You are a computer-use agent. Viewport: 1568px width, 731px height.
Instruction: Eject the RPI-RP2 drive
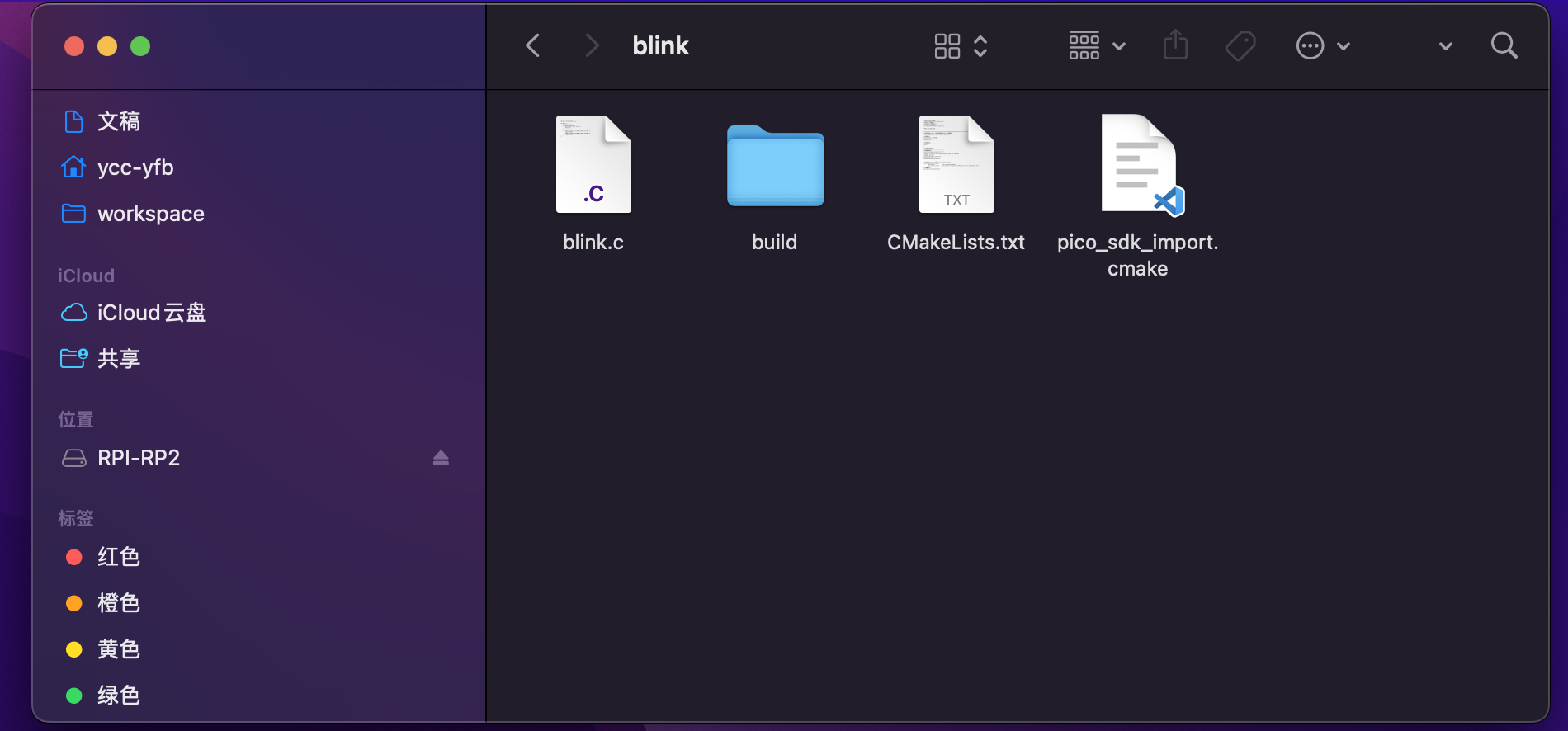(441, 458)
